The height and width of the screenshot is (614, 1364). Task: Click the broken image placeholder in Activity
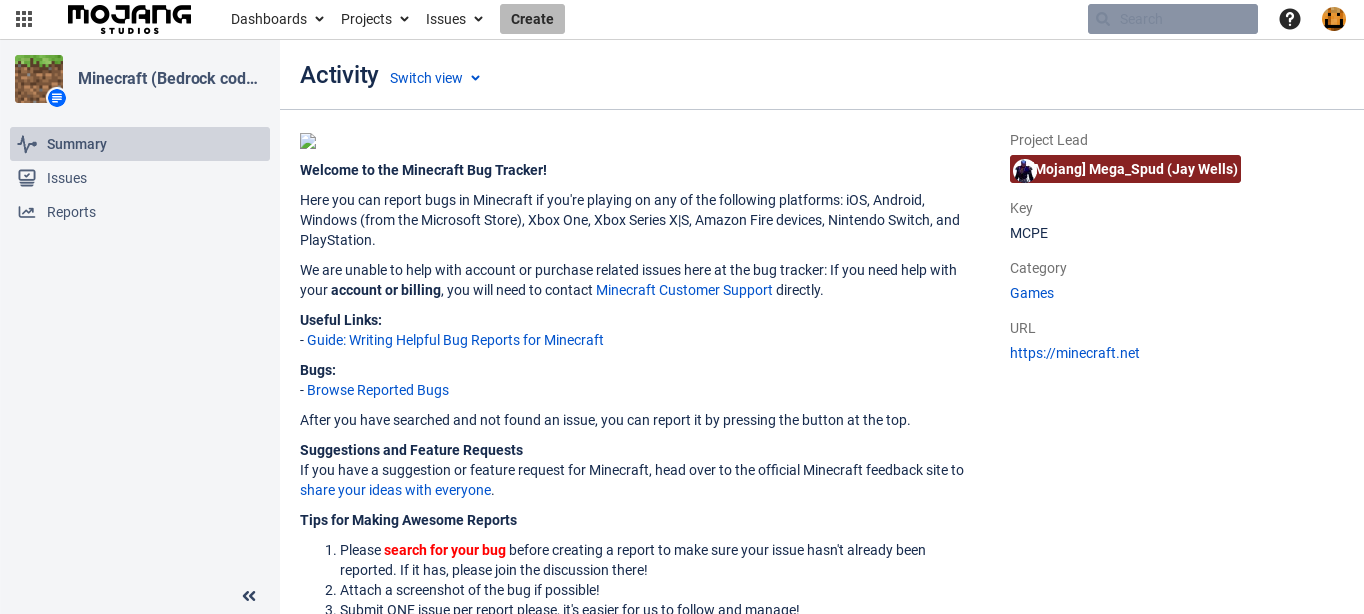[308, 141]
